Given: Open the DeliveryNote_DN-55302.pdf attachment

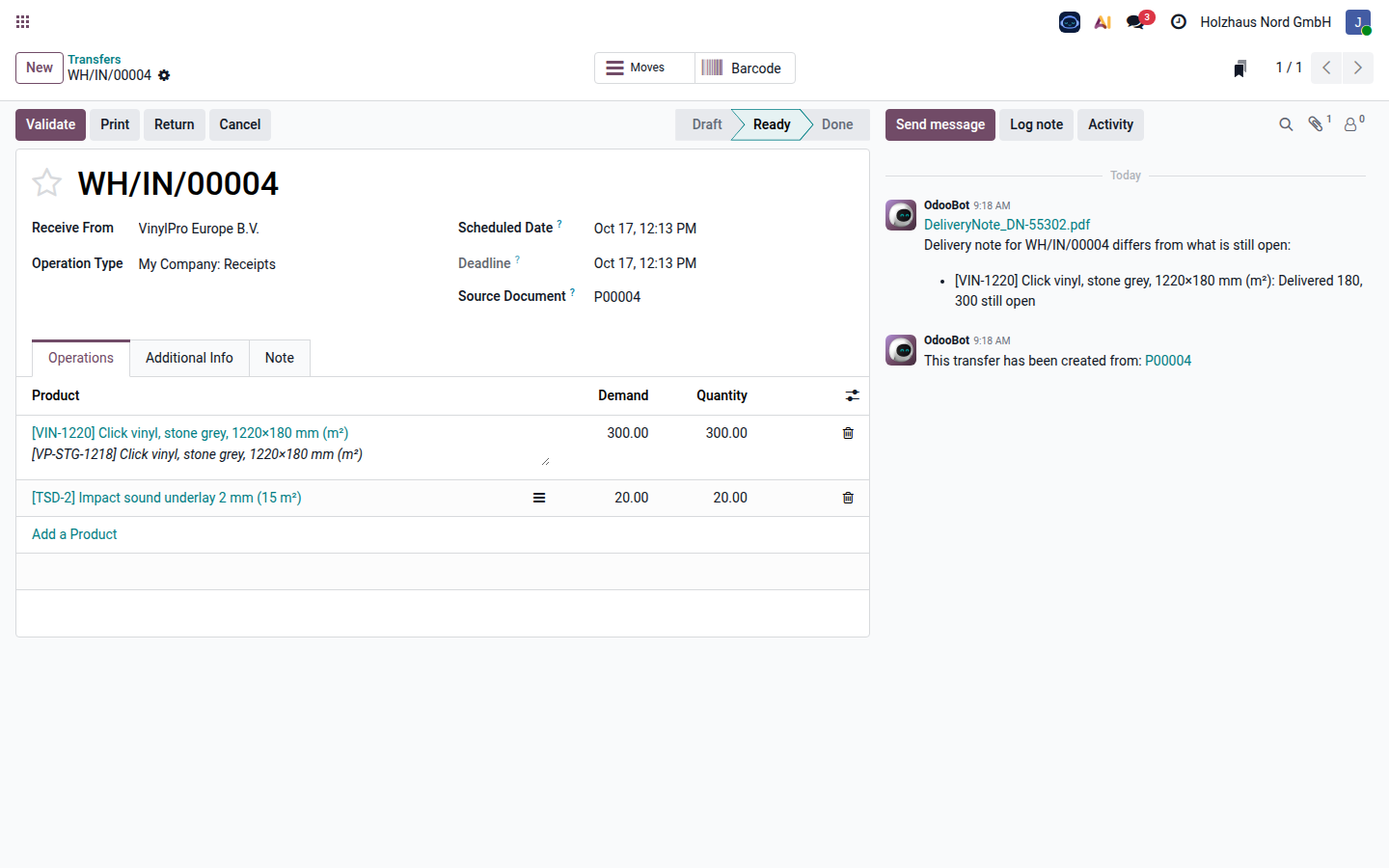Looking at the screenshot, I should (x=1007, y=225).
